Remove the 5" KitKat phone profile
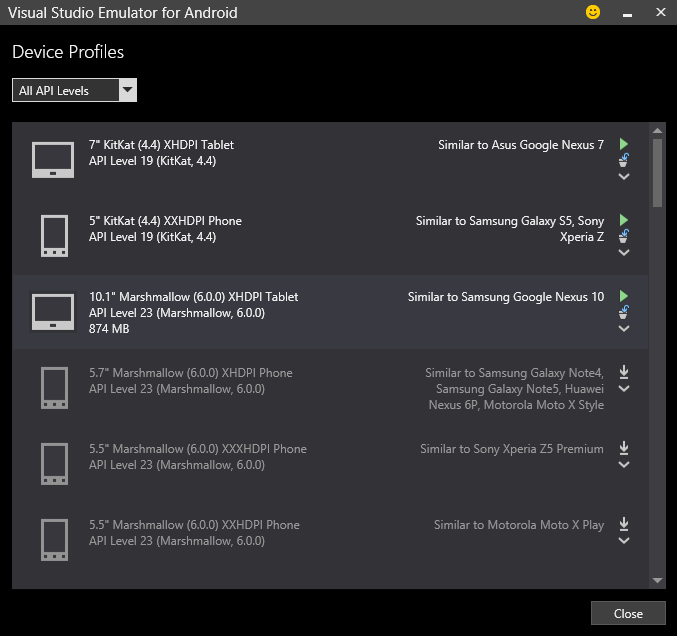677x636 pixels. point(624,236)
